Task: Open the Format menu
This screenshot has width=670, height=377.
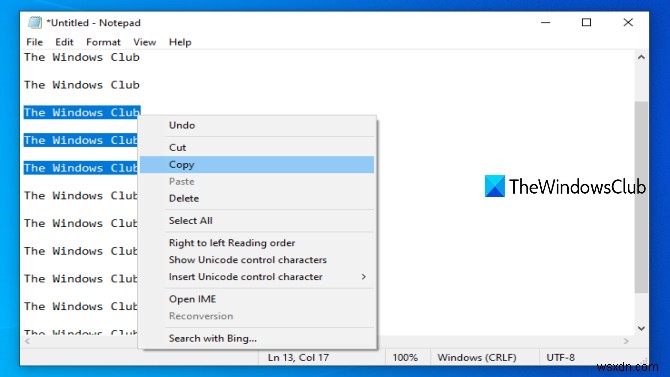Action: pos(103,42)
